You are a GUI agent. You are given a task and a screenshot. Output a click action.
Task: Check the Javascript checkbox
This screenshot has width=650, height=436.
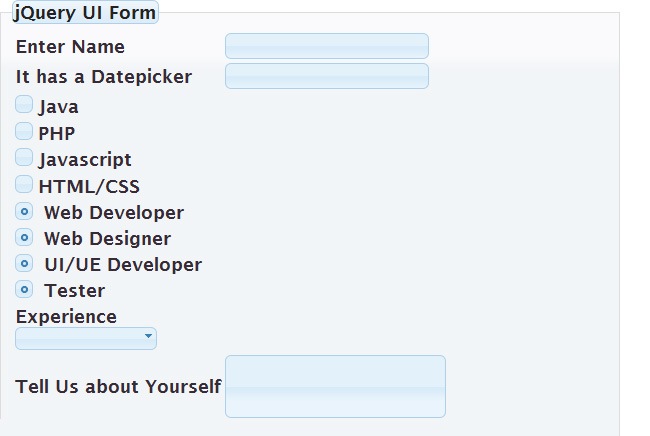click(24, 158)
